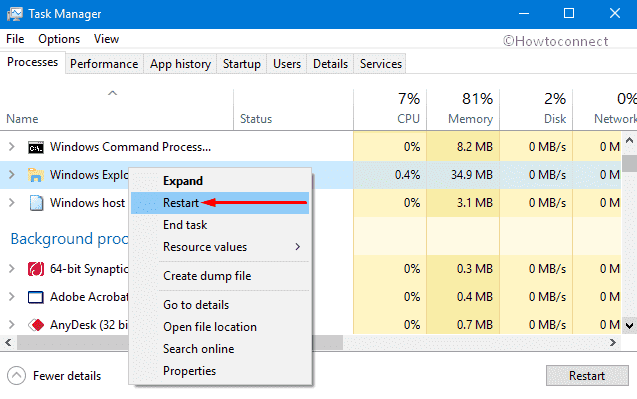This screenshot has width=637, height=399.
Task: Click the 8.2 MB memory cell
Action: [463, 147]
